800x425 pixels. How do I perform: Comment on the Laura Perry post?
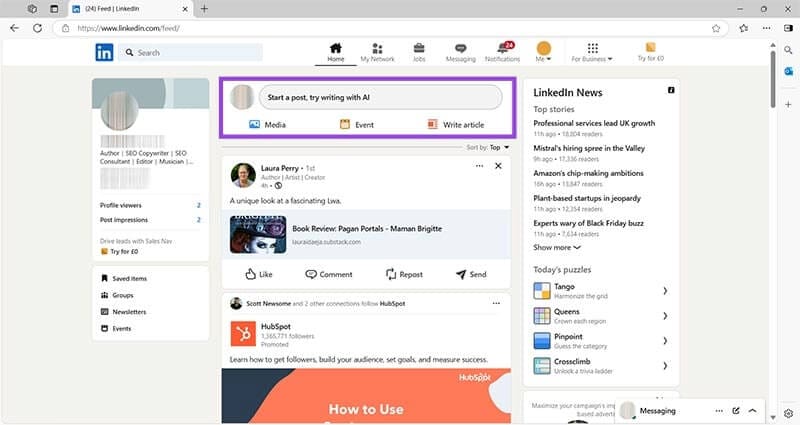point(329,274)
